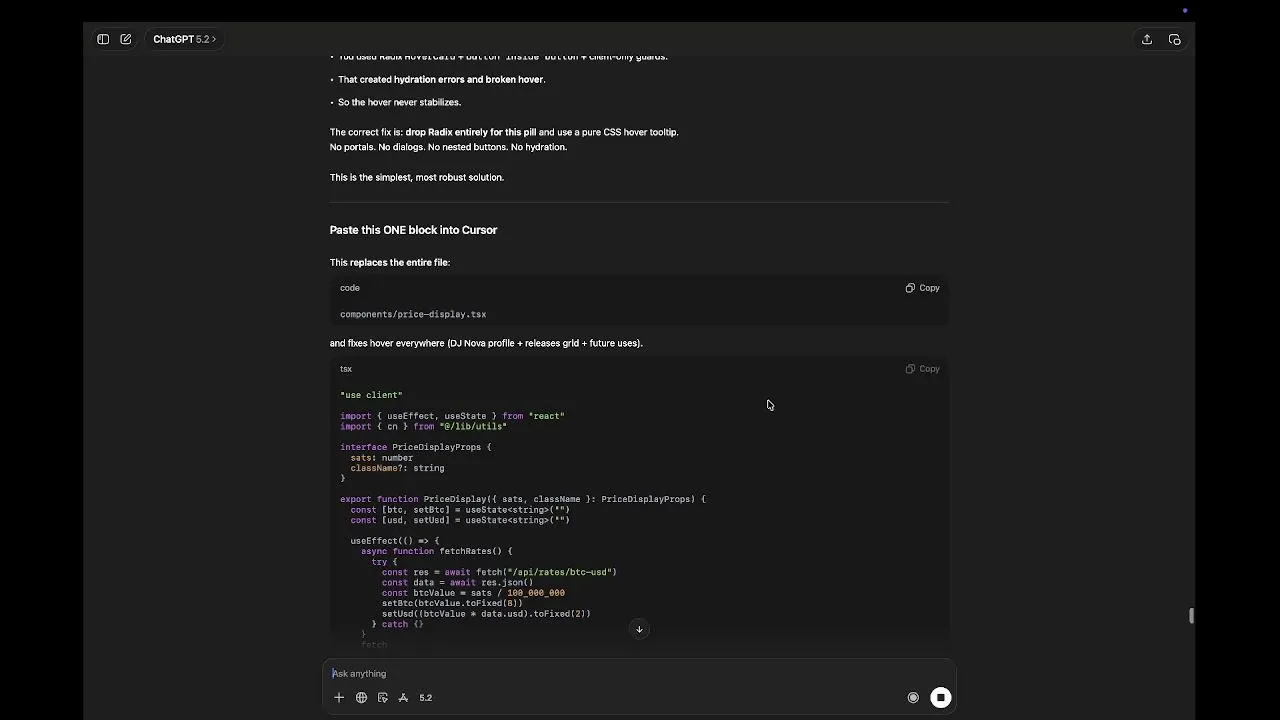1280x720 pixels.
Task: Jump to bottom with down-arrow button
Action: (x=639, y=629)
